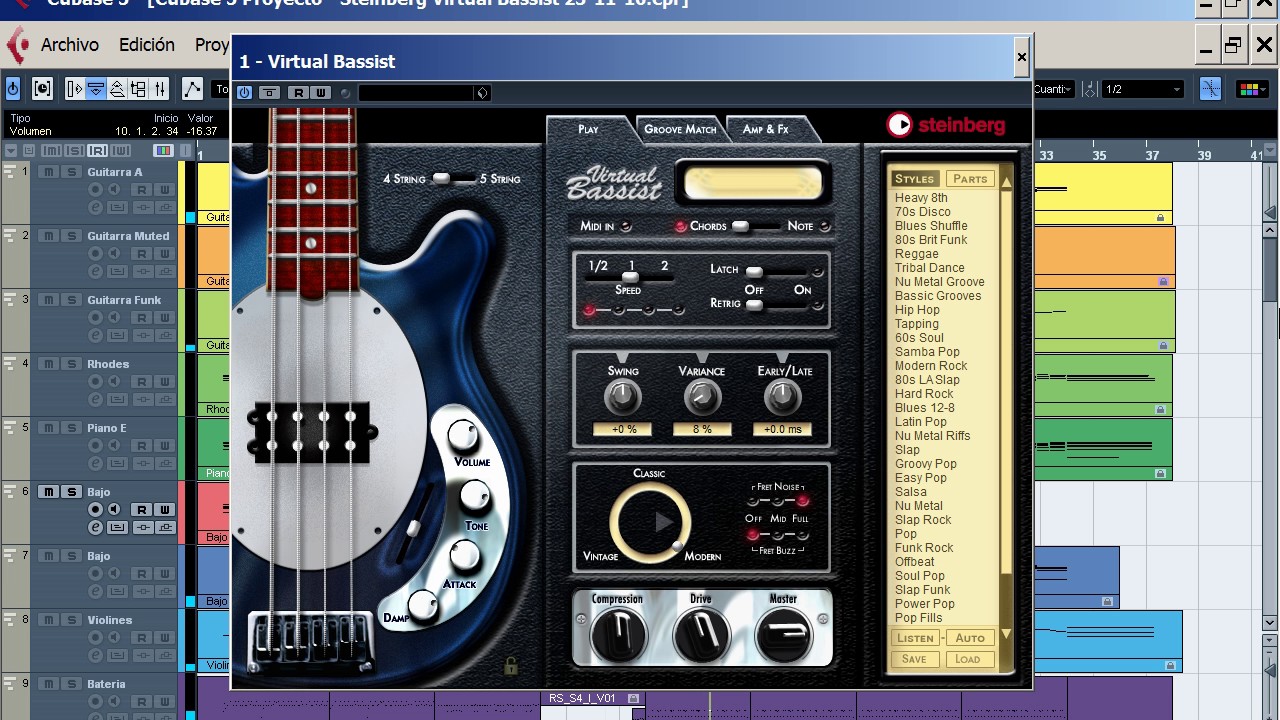Click the bypass button in plugin header
Image resolution: width=1280 pixels, height=720 pixels.
[269, 93]
